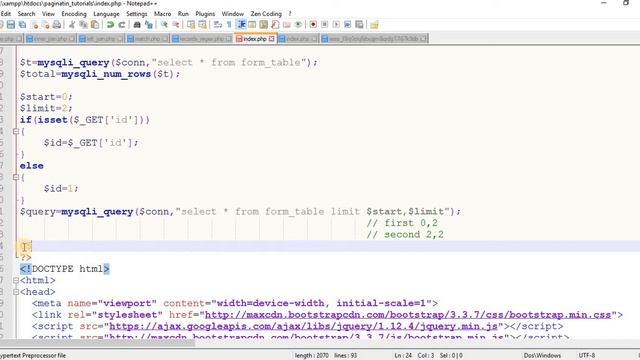
Task: Click the run macro multiple times icon
Action: [x=347, y=25]
